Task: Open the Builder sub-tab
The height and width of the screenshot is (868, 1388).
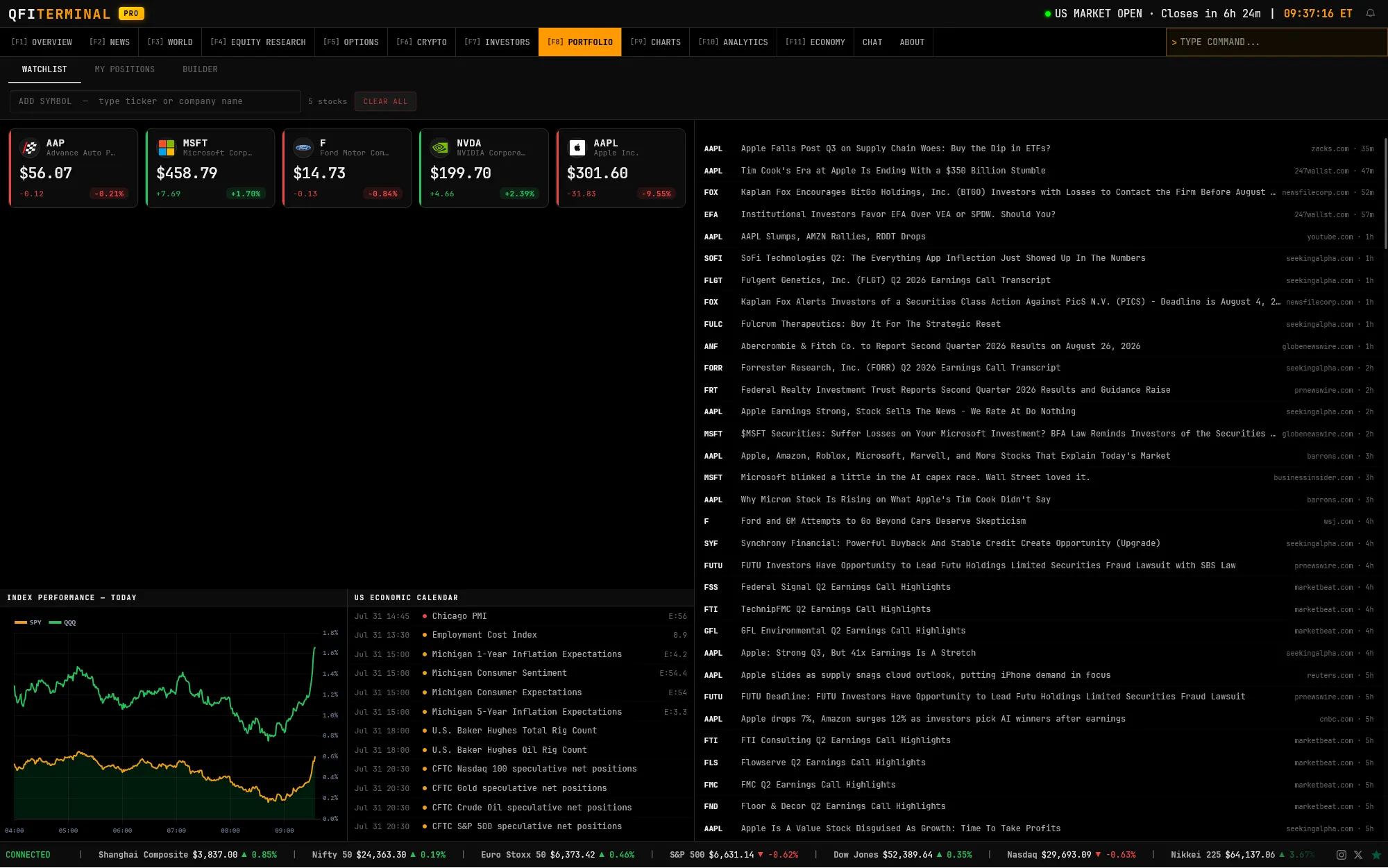Action: (200, 69)
